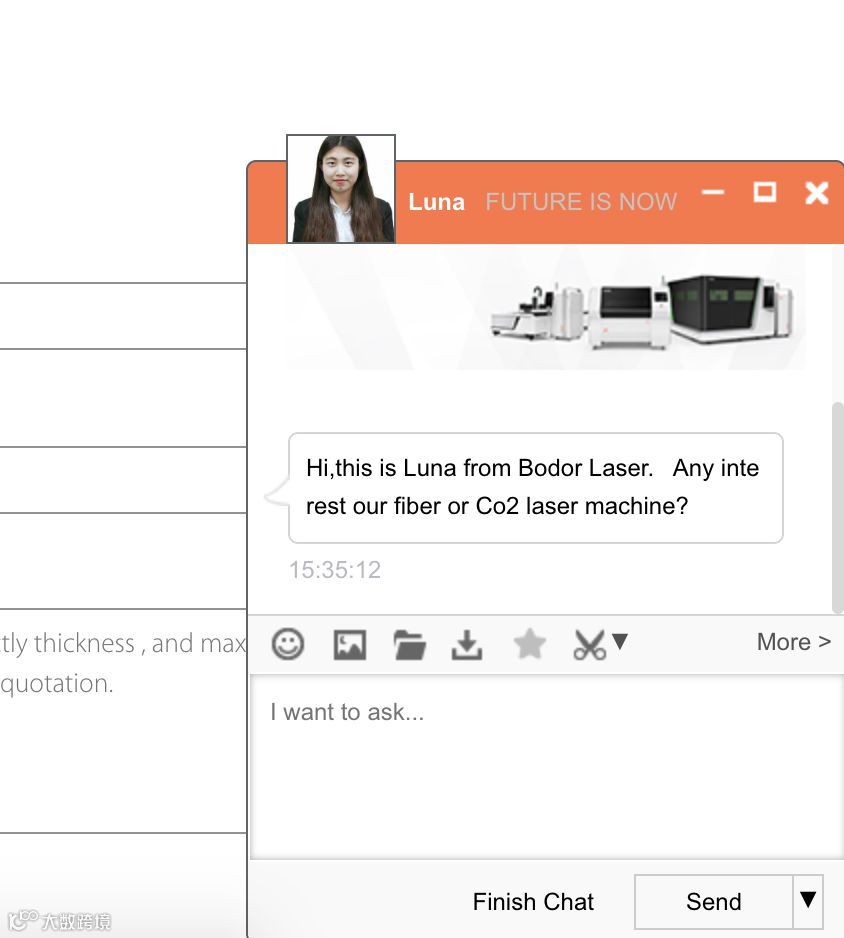The image size is (844, 938).
Task: Insert an image into the chat
Action: click(349, 645)
